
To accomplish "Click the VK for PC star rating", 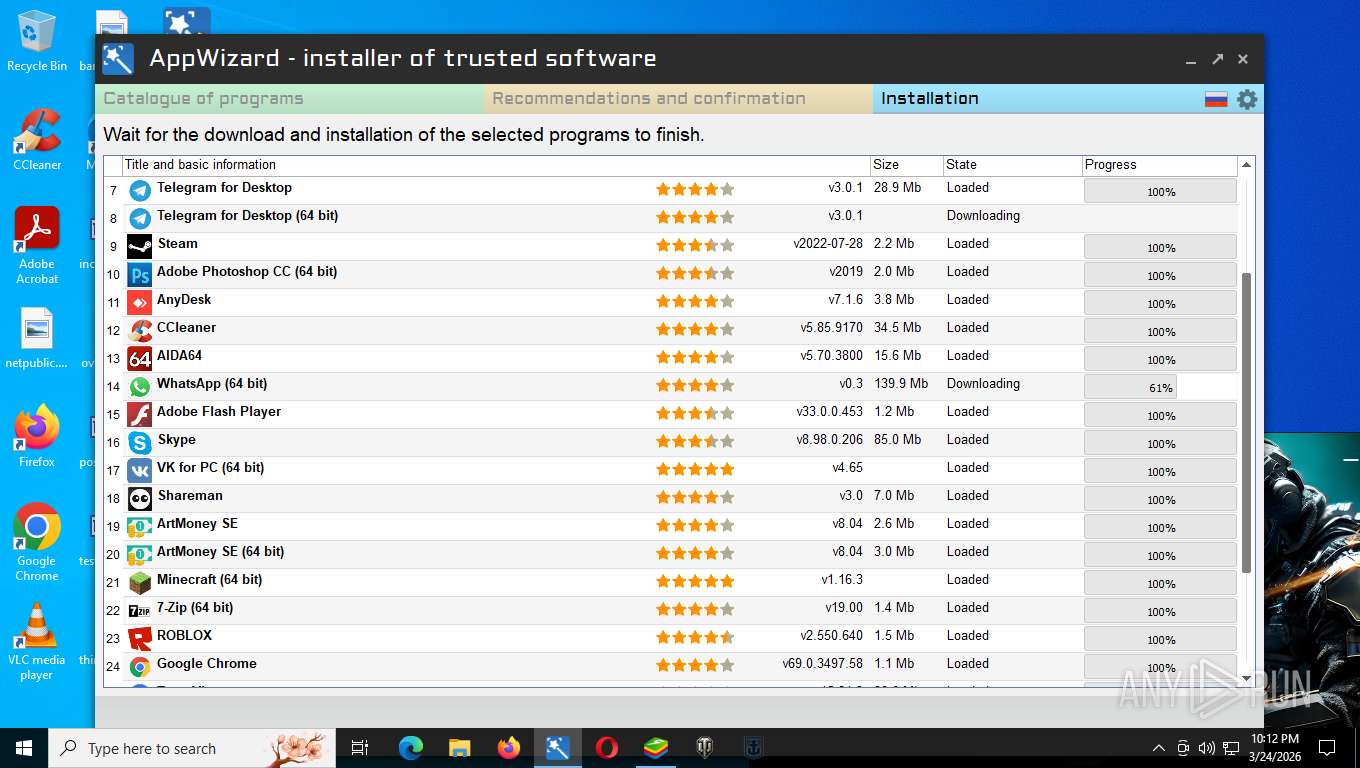I will 695,469.
